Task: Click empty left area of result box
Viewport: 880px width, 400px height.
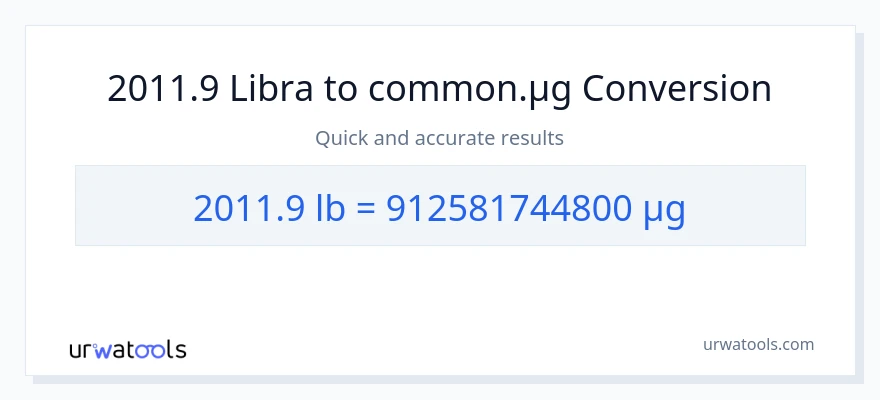Action: coord(130,206)
